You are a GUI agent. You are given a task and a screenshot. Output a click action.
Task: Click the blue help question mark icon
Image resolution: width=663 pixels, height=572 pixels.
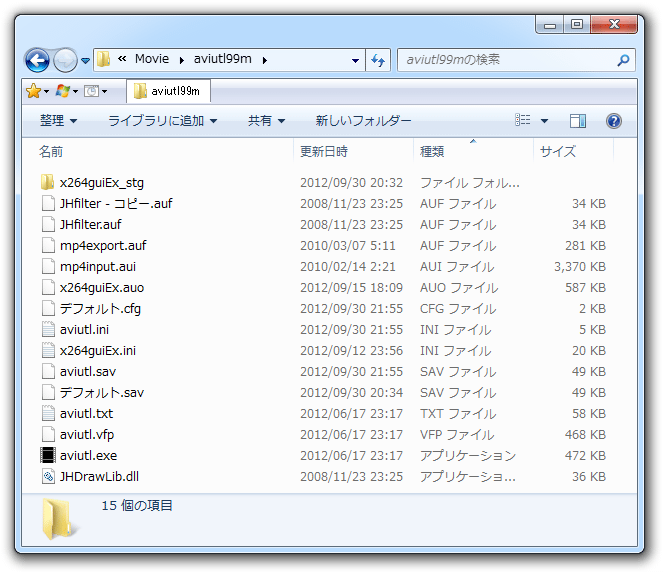(614, 121)
